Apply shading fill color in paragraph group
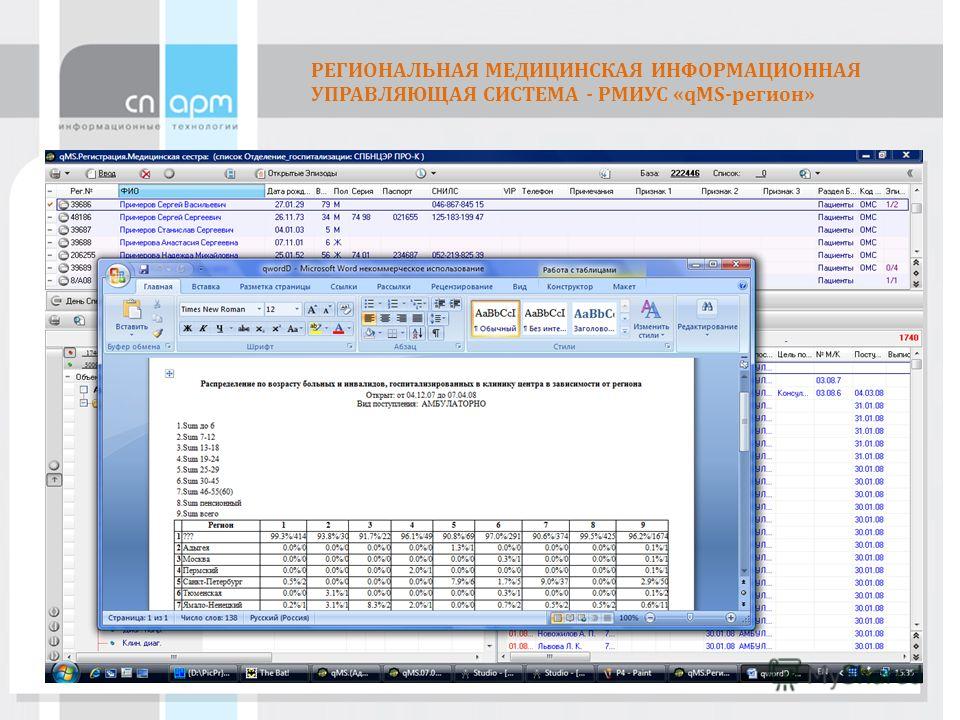960x720 pixels. (x=370, y=334)
